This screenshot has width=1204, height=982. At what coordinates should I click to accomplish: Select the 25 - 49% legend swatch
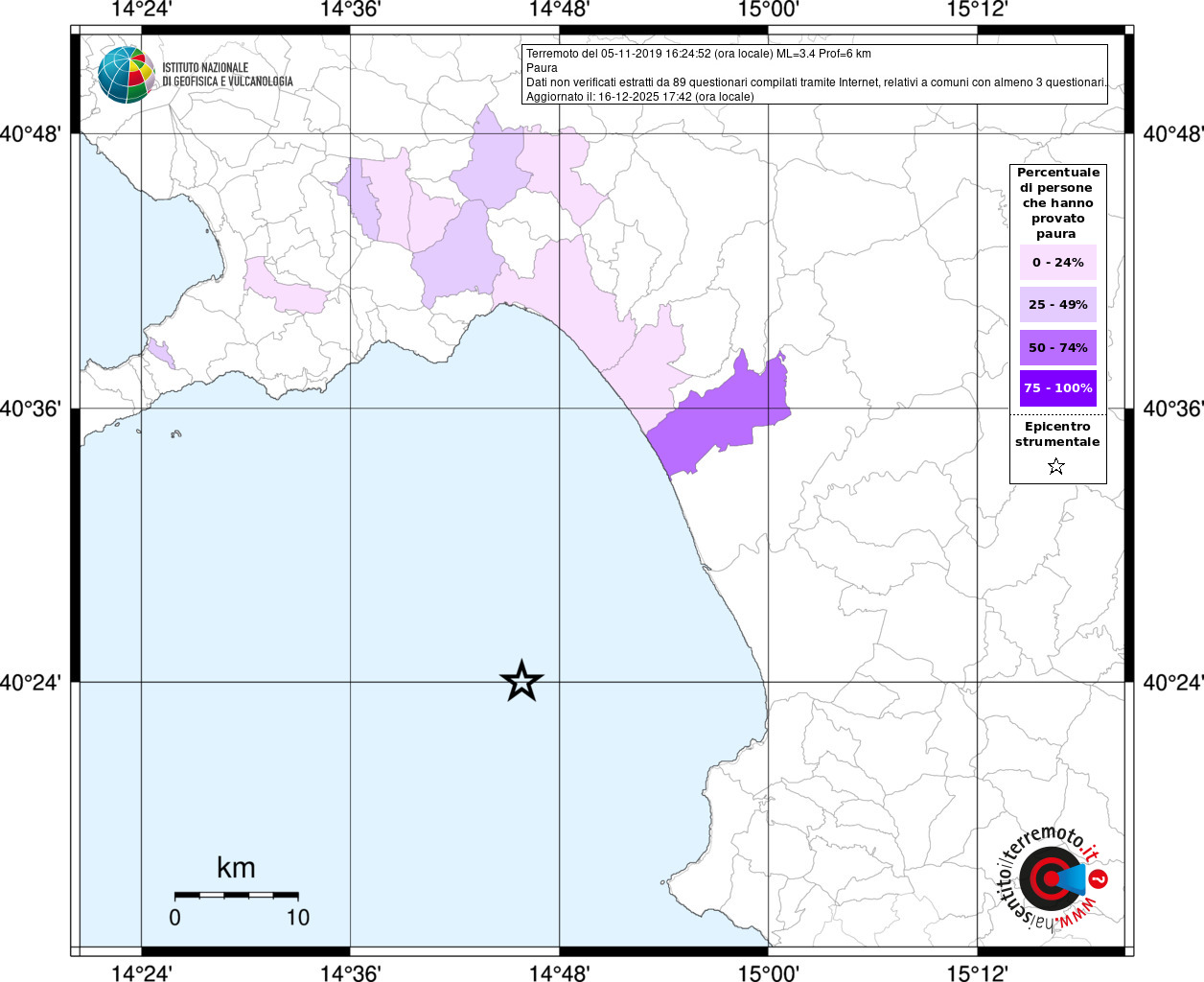(x=1058, y=304)
